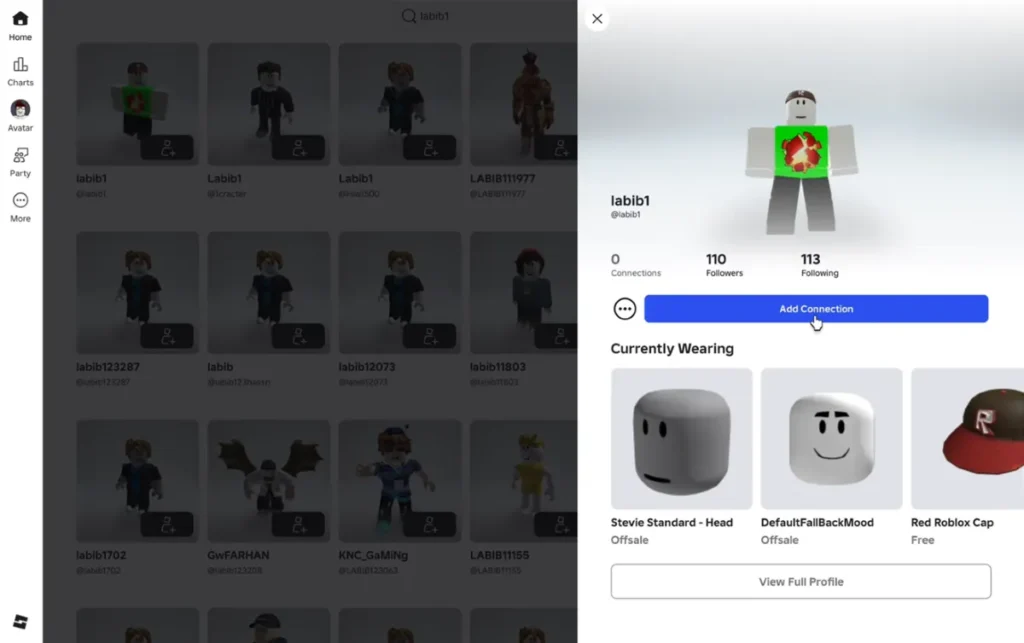Click the @labib1 handle in profile panel
Image resolution: width=1024 pixels, height=643 pixels.
(x=626, y=214)
